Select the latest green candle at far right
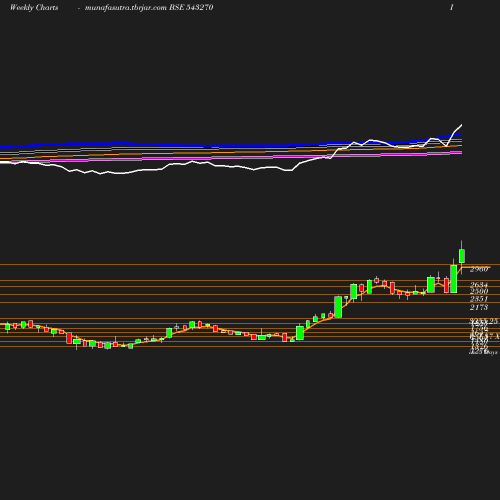 (462, 256)
